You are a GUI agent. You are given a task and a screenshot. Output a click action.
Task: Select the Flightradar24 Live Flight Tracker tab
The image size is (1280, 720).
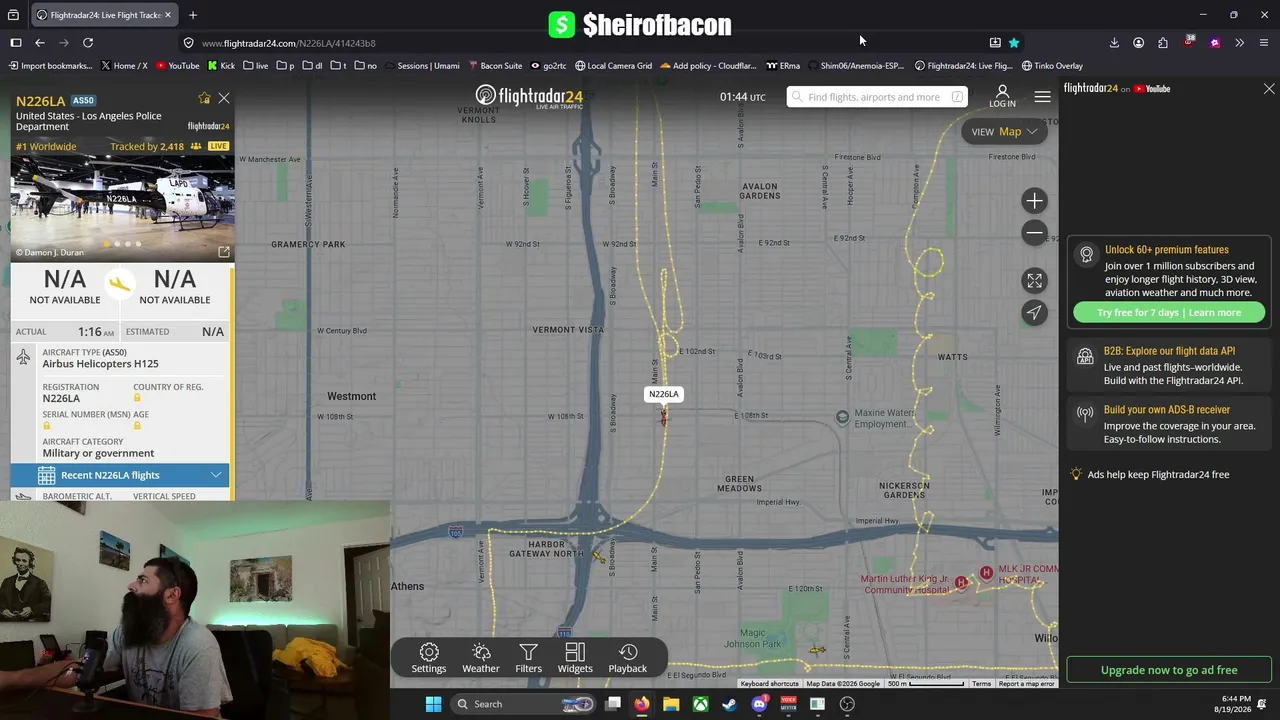pos(104,15)
